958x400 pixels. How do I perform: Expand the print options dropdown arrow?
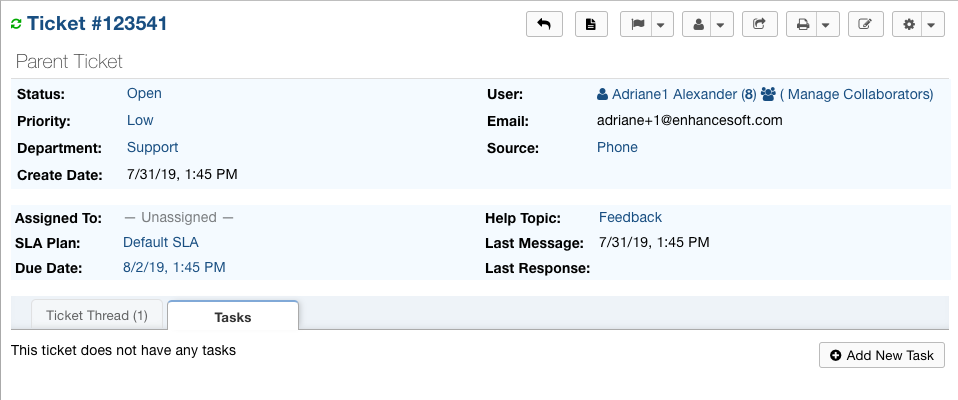click(826, 24)
